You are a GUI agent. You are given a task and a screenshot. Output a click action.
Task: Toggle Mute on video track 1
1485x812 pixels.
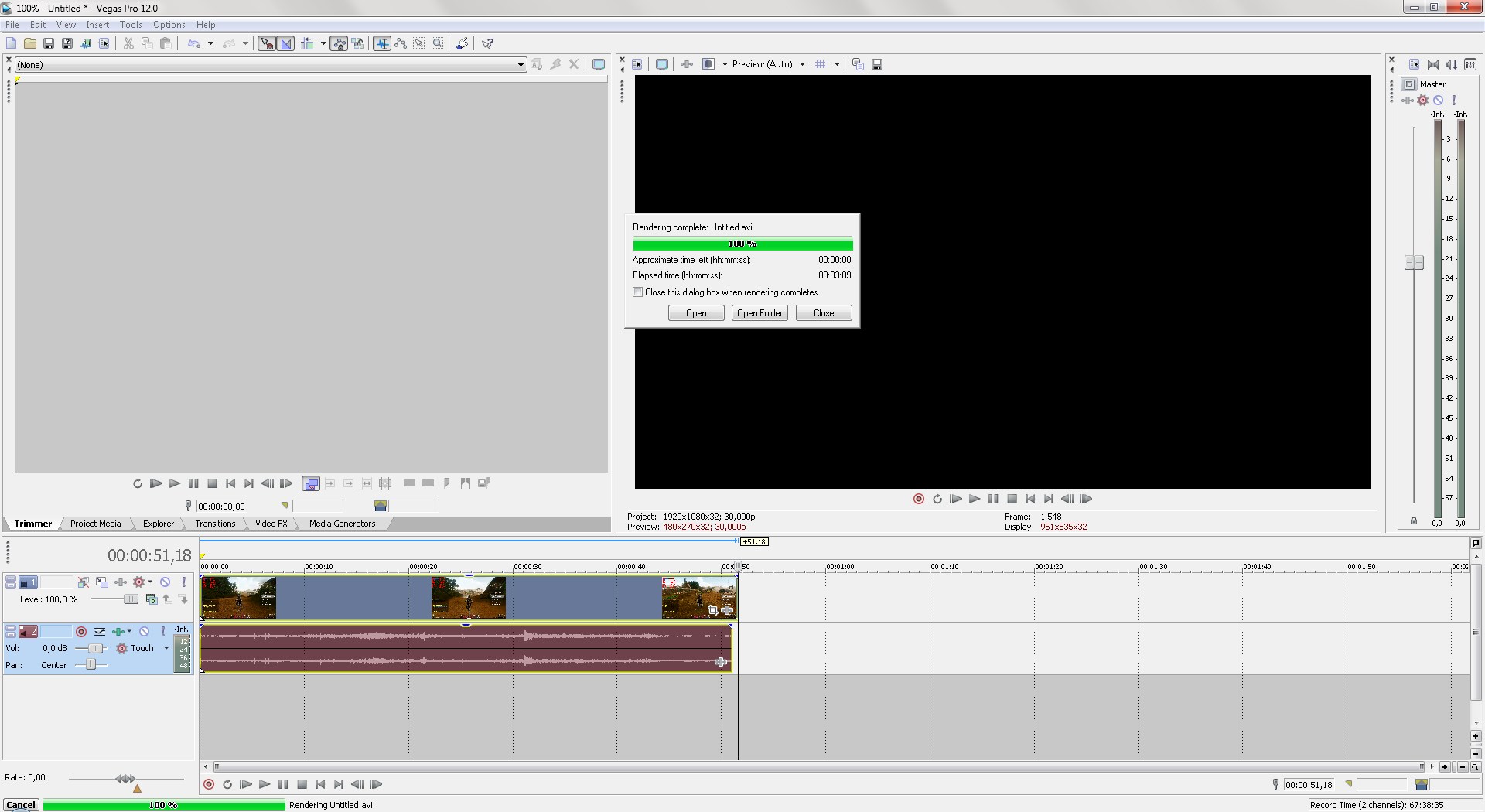[x=165, y=582]
